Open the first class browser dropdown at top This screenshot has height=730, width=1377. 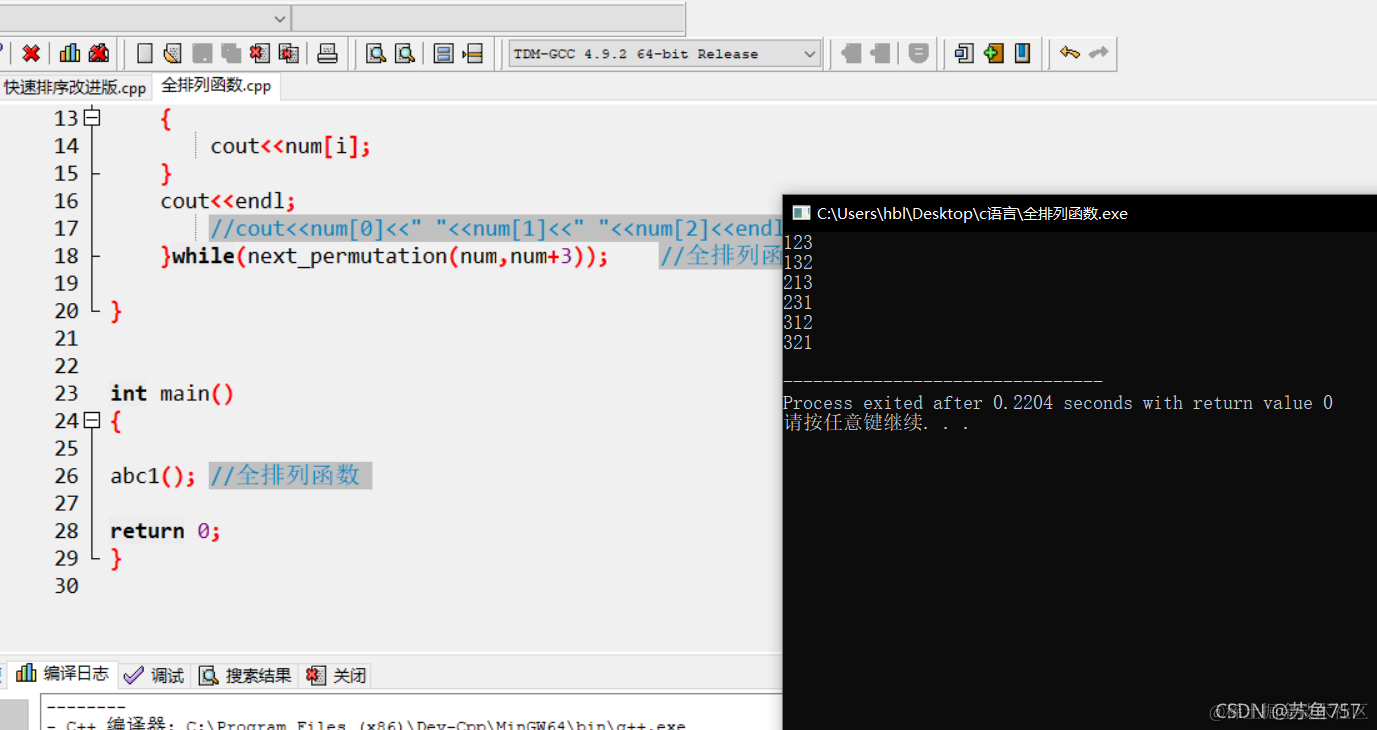click(145, 18)
